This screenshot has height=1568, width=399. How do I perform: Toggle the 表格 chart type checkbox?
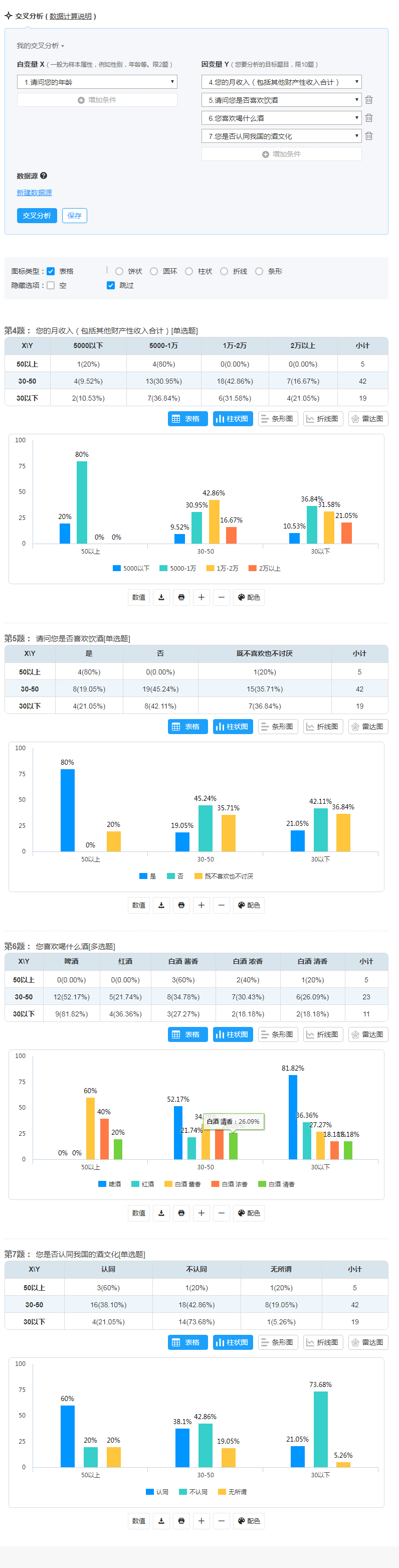click(x=51, y=271)
